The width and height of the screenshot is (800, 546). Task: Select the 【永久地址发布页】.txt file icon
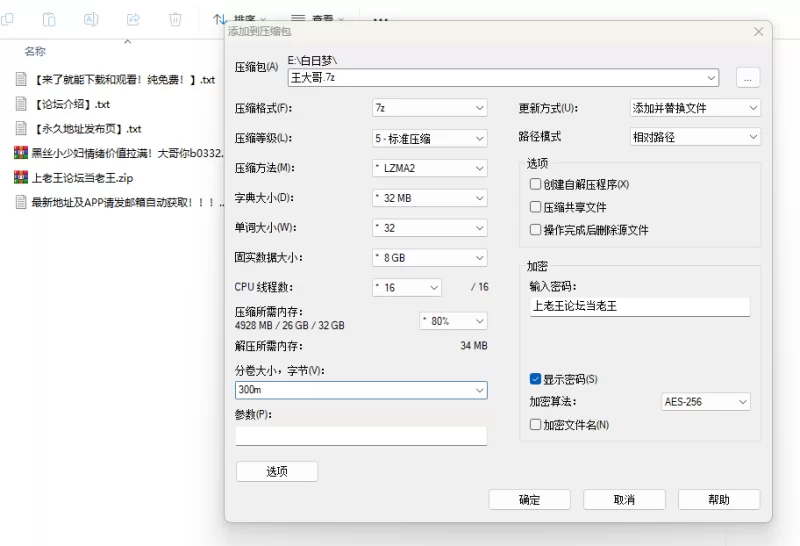coord(20,128)
